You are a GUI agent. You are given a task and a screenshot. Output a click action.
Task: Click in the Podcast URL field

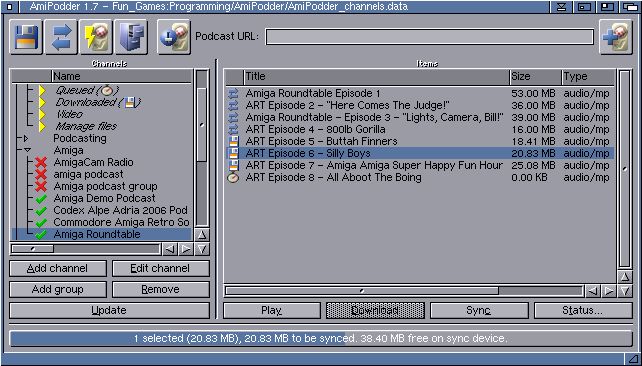pyautogui.click(x=430, y=36)
